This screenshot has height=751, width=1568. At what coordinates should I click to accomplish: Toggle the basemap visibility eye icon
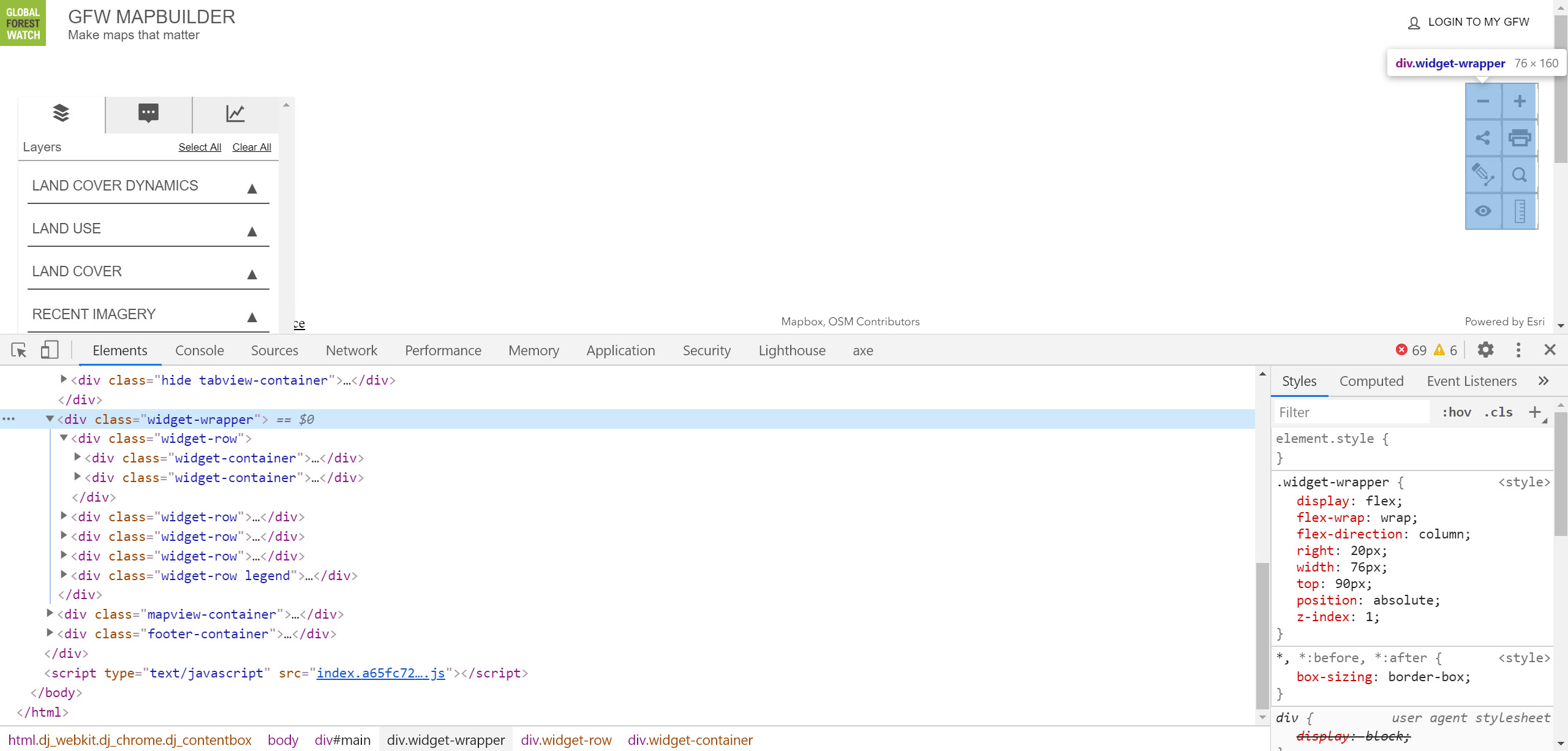(x=1483, y=210)
